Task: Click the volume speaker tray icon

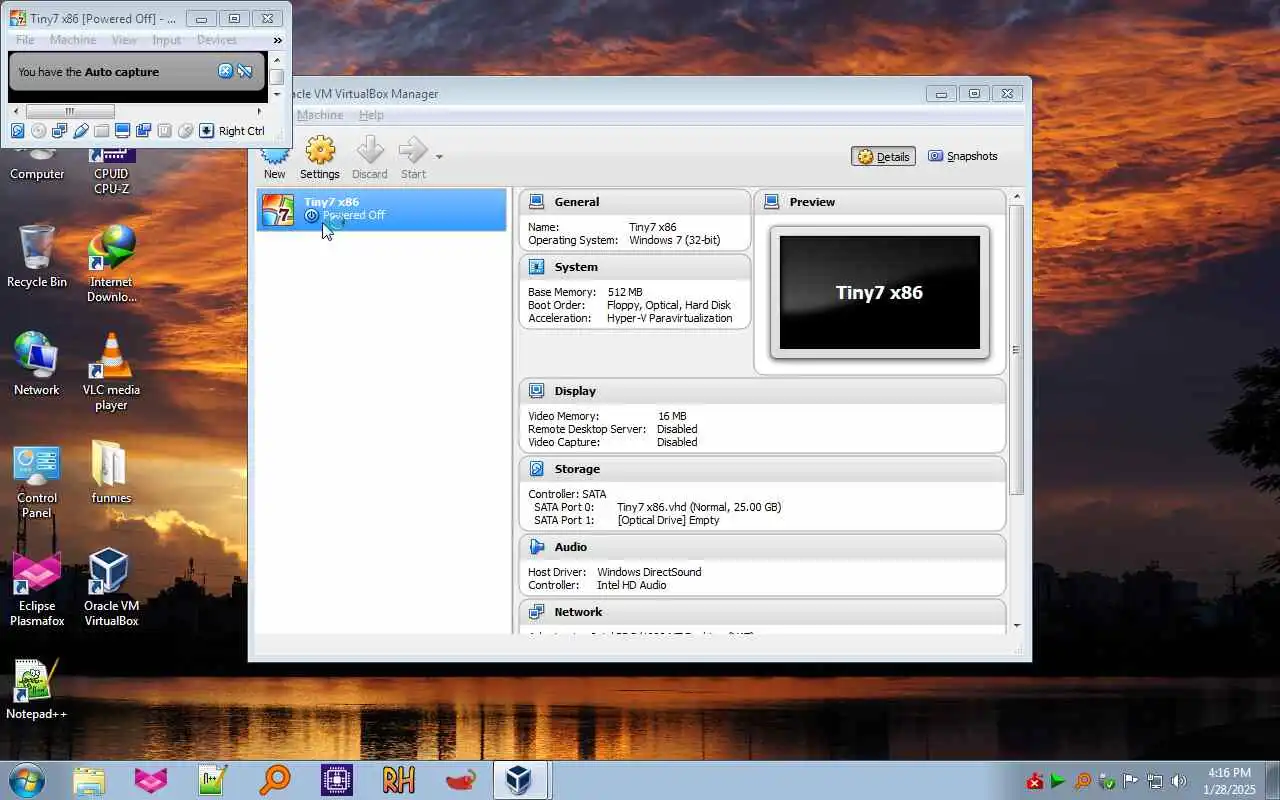Action: pyautogui.click(x=1179, y=781)
